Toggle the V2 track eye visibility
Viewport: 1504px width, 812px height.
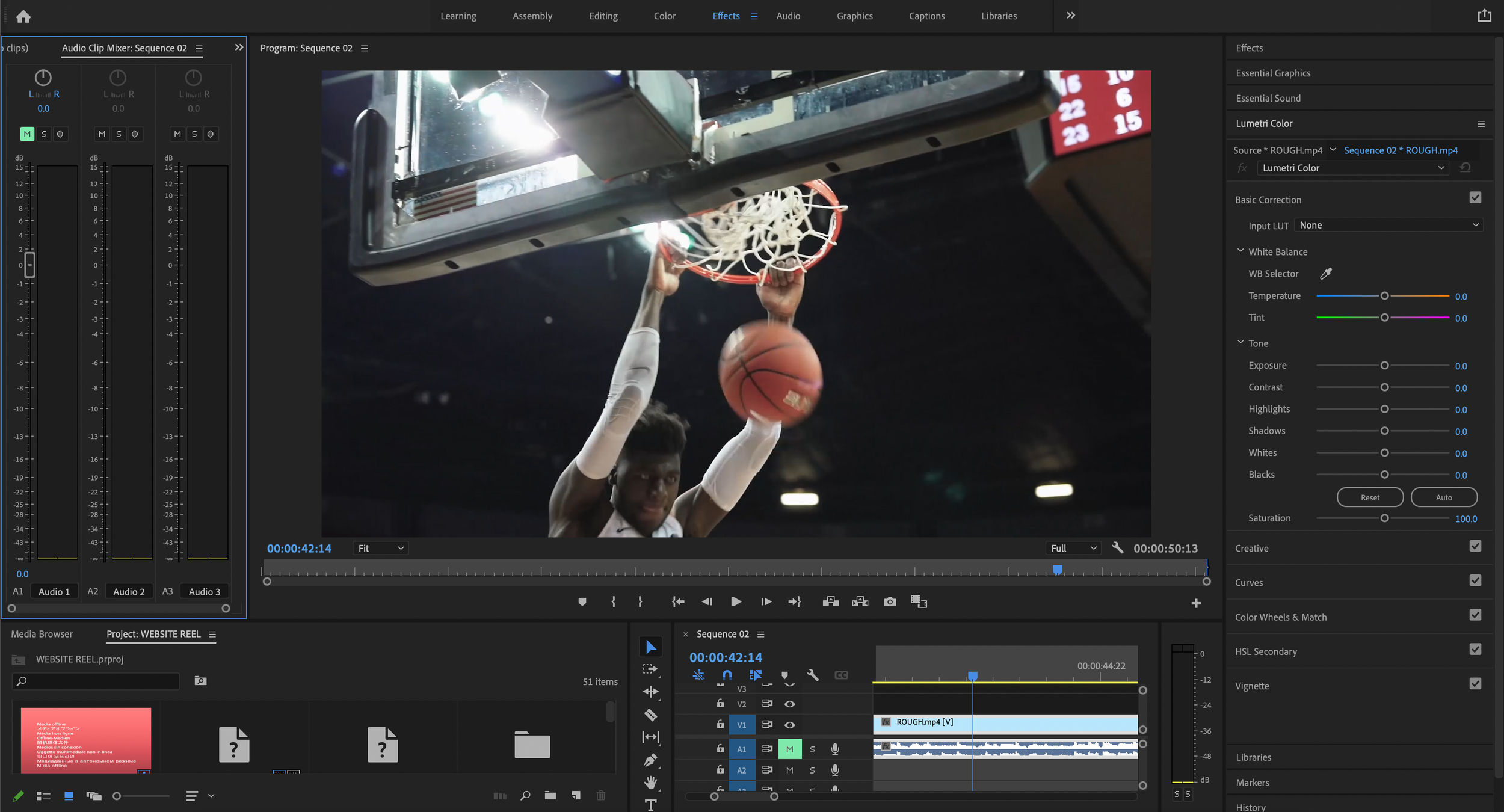tap(790, 704)
